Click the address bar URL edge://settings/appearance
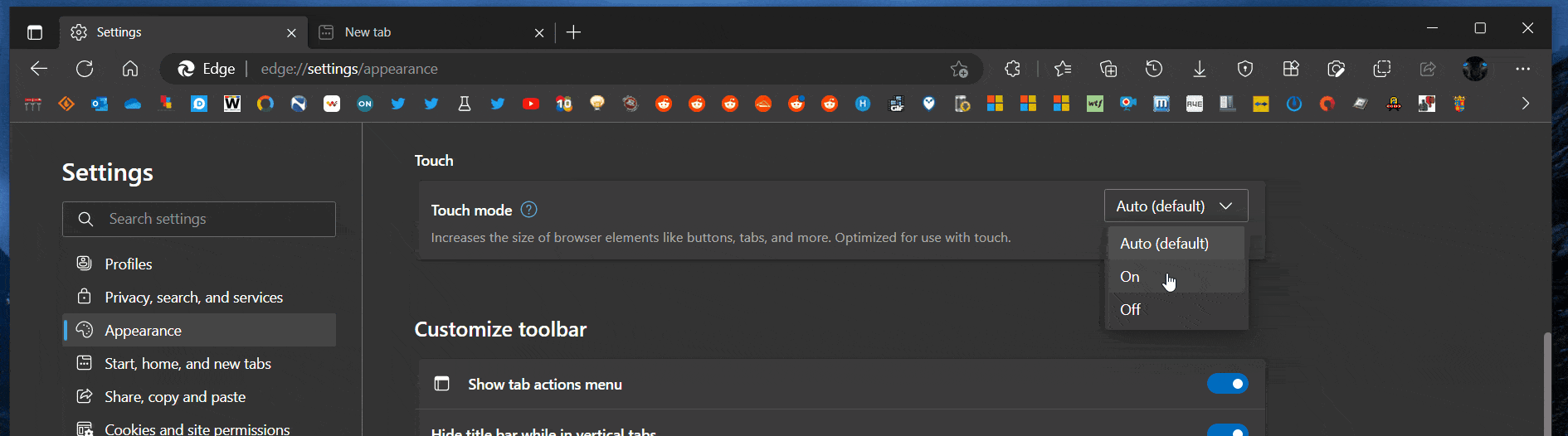Viewport: 1568px width, 436px height. (349, 69)
